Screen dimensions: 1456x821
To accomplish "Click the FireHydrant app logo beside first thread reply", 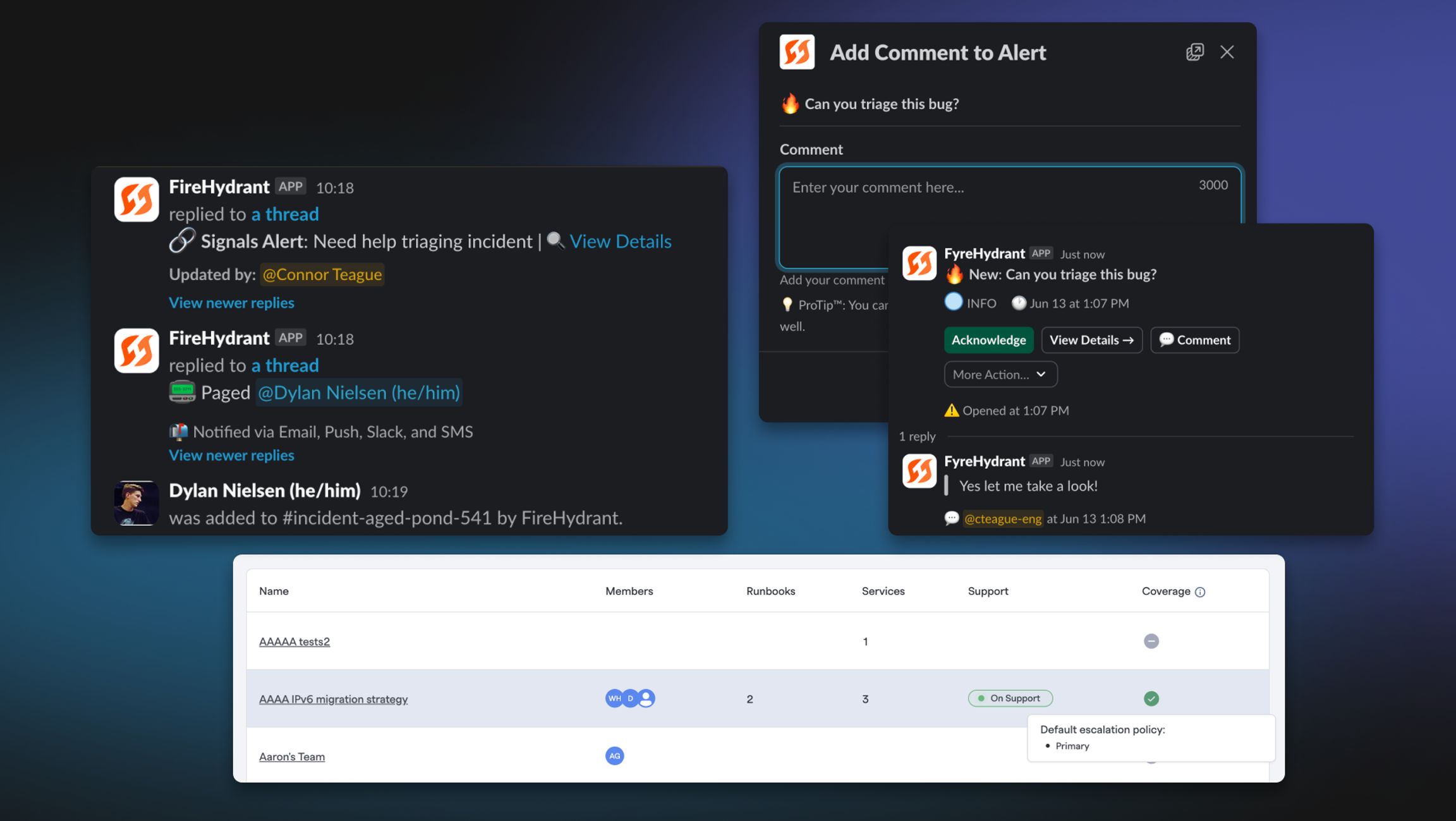I will click(x=136, y=200).
